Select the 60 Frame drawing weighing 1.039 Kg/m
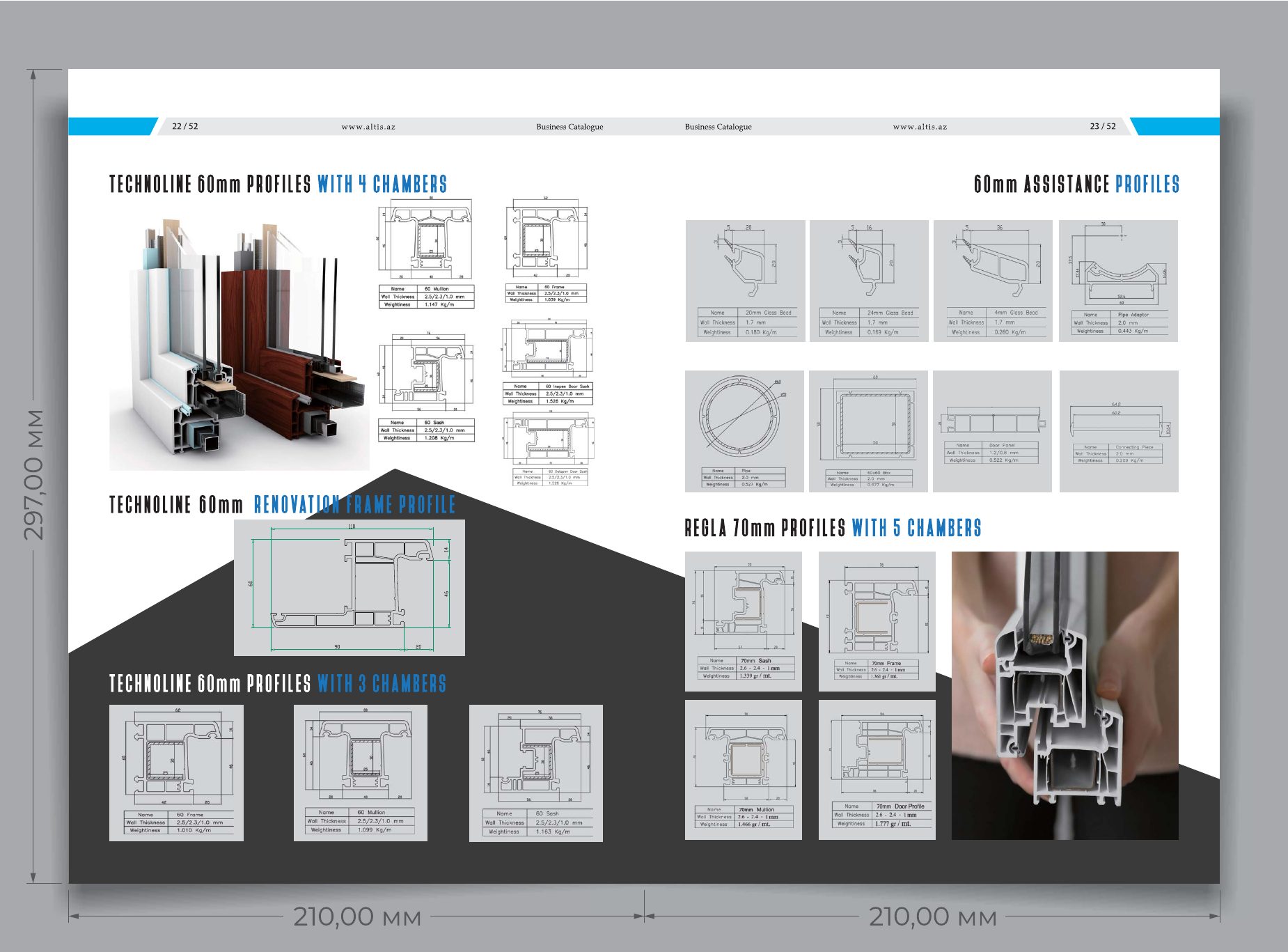1288x952 pixels. click(x=547, y=250)
